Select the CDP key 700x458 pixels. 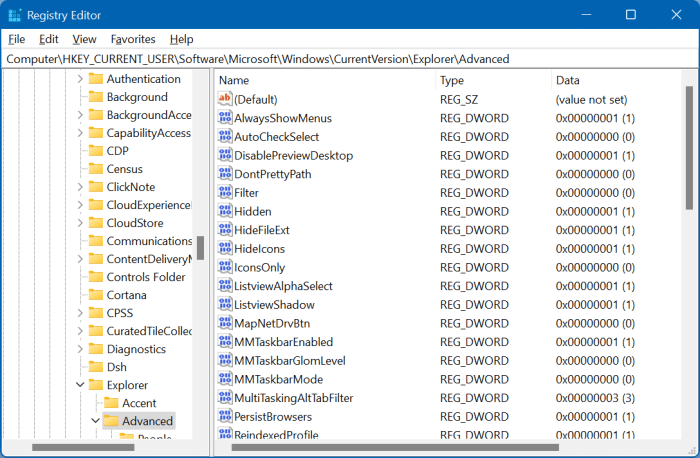coord(117,151)
